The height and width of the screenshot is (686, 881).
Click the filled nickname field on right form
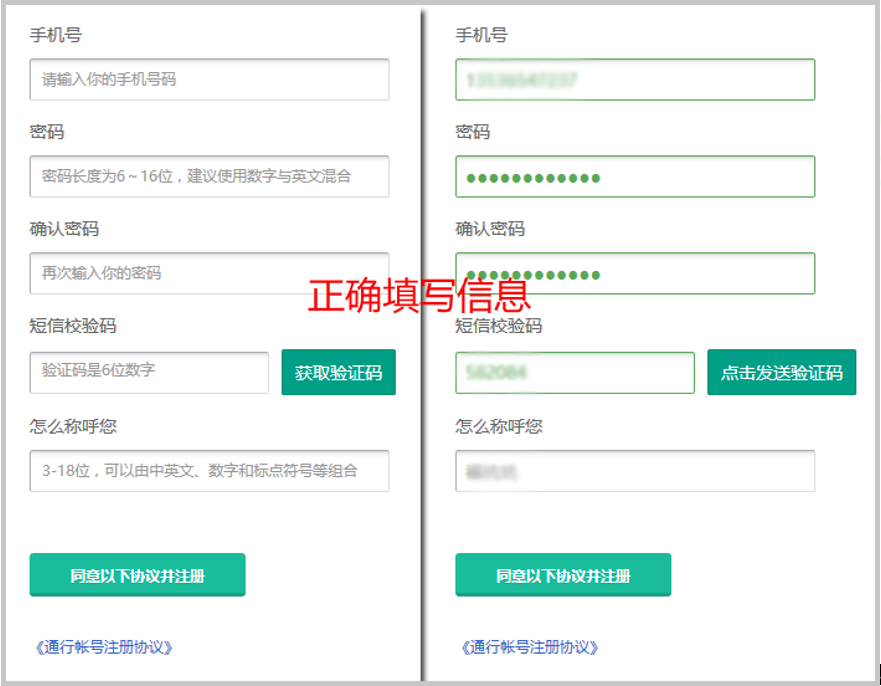(635, 471)
